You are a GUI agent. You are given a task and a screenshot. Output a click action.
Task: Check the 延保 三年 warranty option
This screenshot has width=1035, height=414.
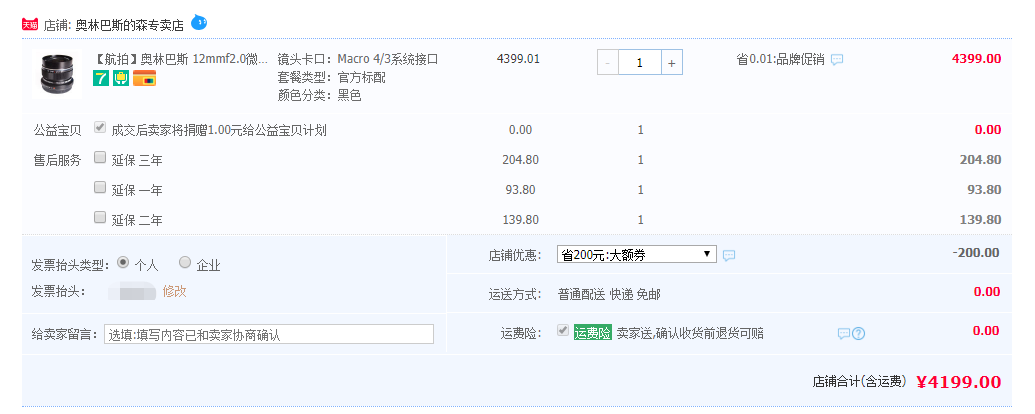(x=100, y=157)
